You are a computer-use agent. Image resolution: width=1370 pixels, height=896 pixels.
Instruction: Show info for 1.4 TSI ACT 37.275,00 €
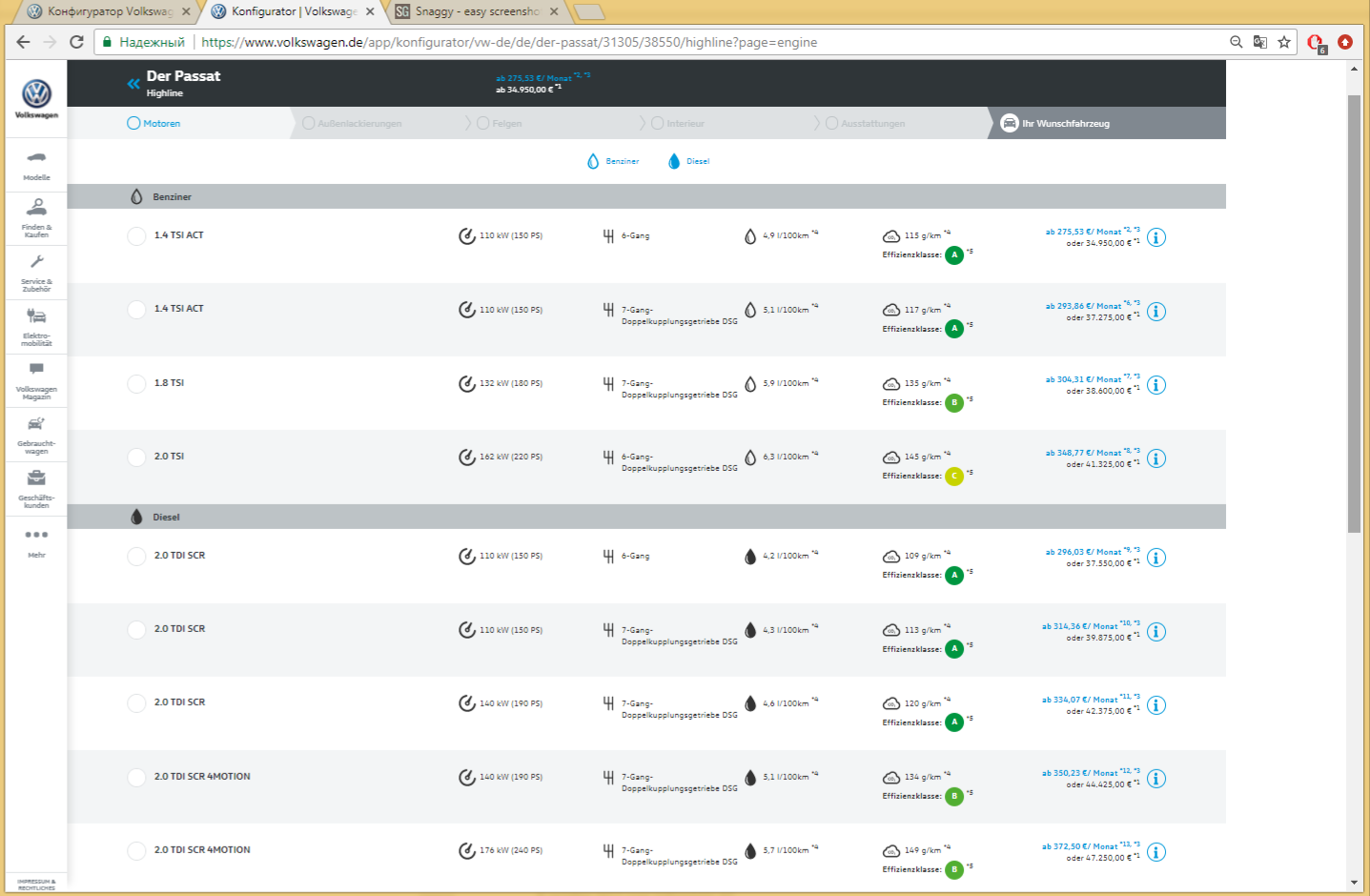[1156, 312]
